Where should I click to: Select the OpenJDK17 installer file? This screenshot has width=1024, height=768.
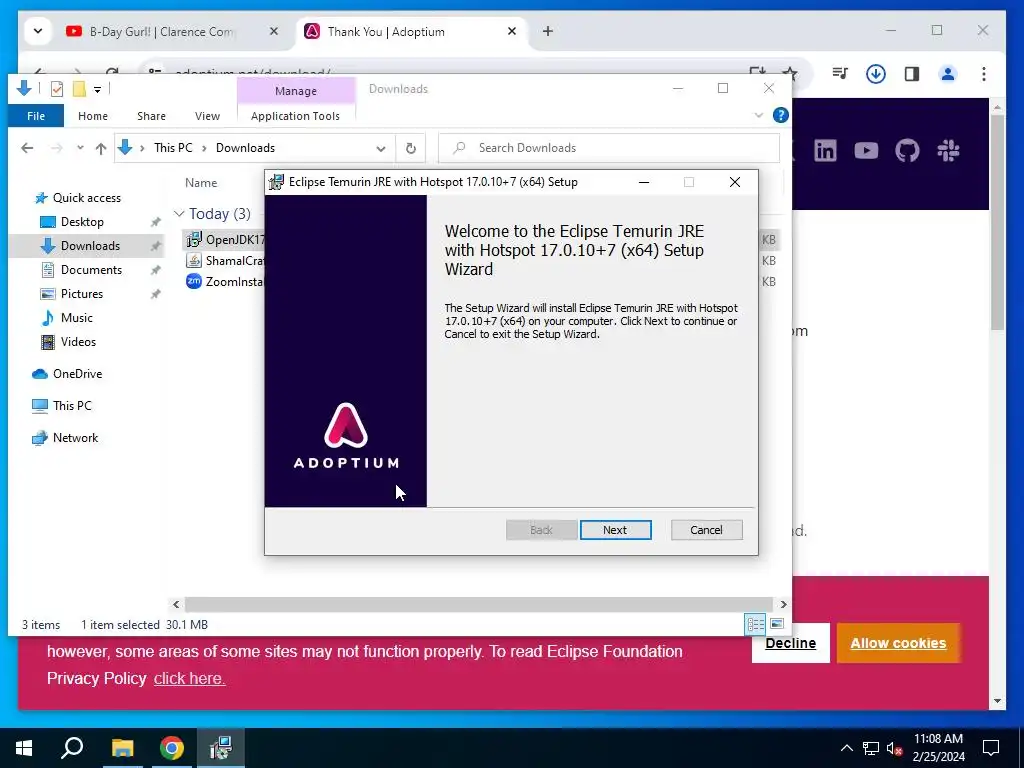(x=225, y=240)
